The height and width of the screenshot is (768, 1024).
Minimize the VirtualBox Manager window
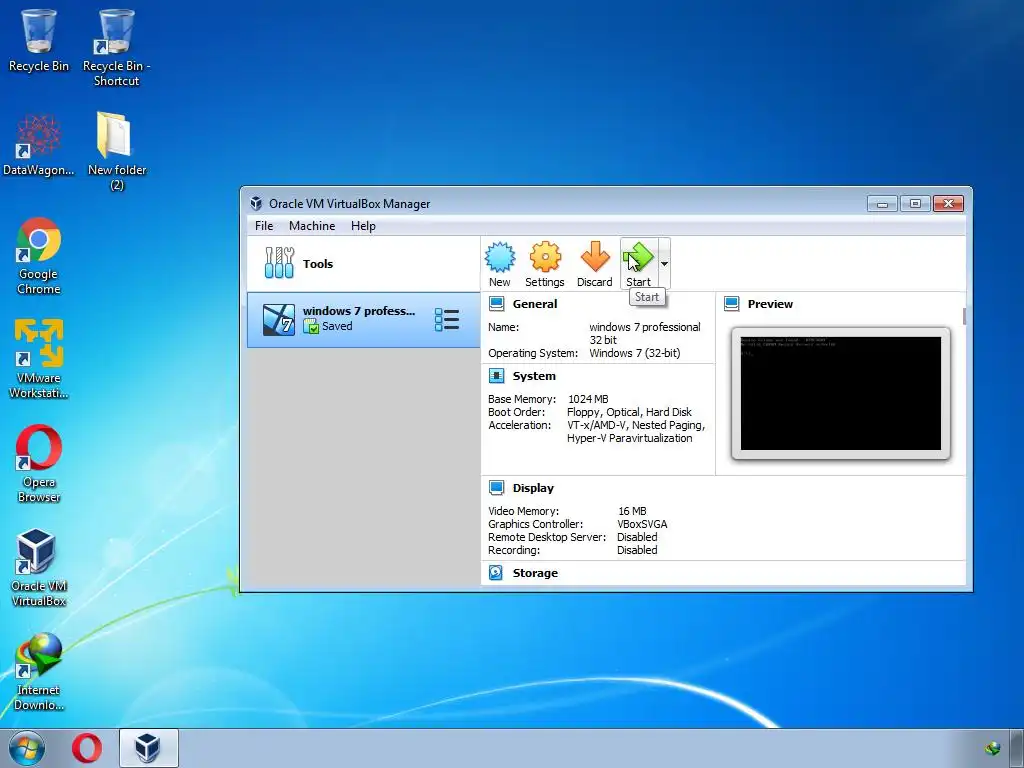click(x=882, y=204)
